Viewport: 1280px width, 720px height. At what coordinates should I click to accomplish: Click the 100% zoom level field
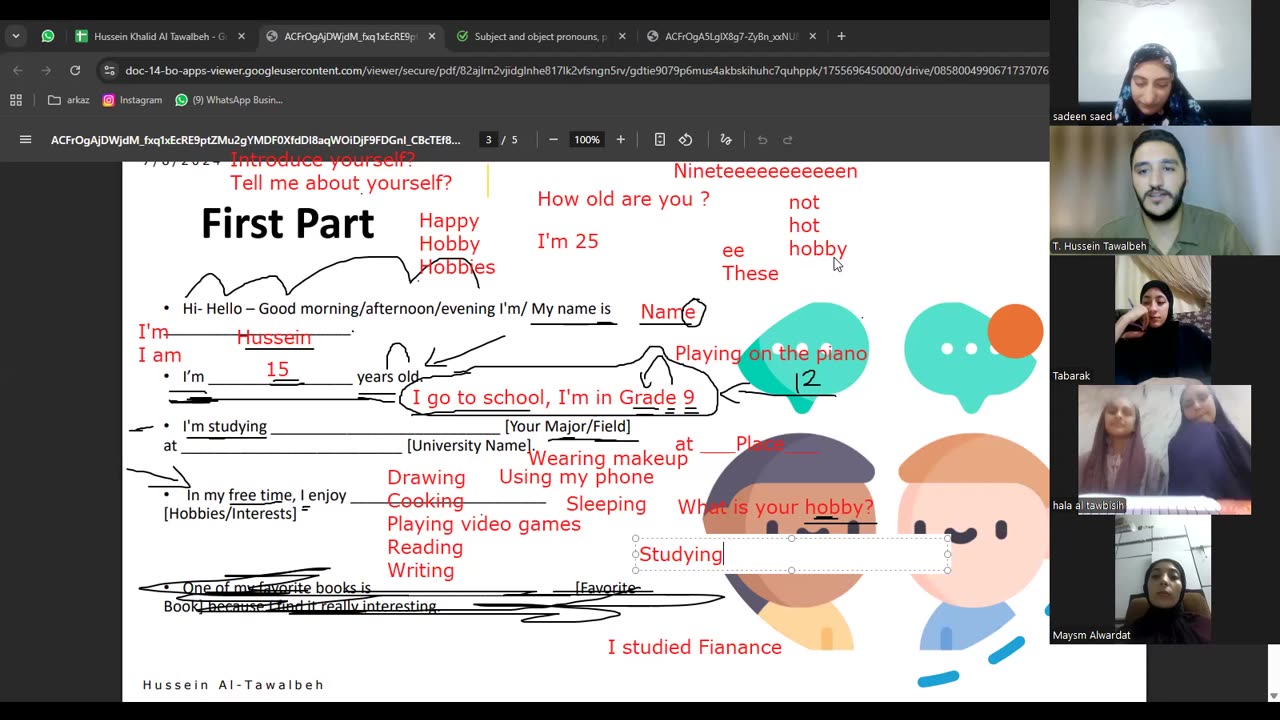click(x=587, y=140)
